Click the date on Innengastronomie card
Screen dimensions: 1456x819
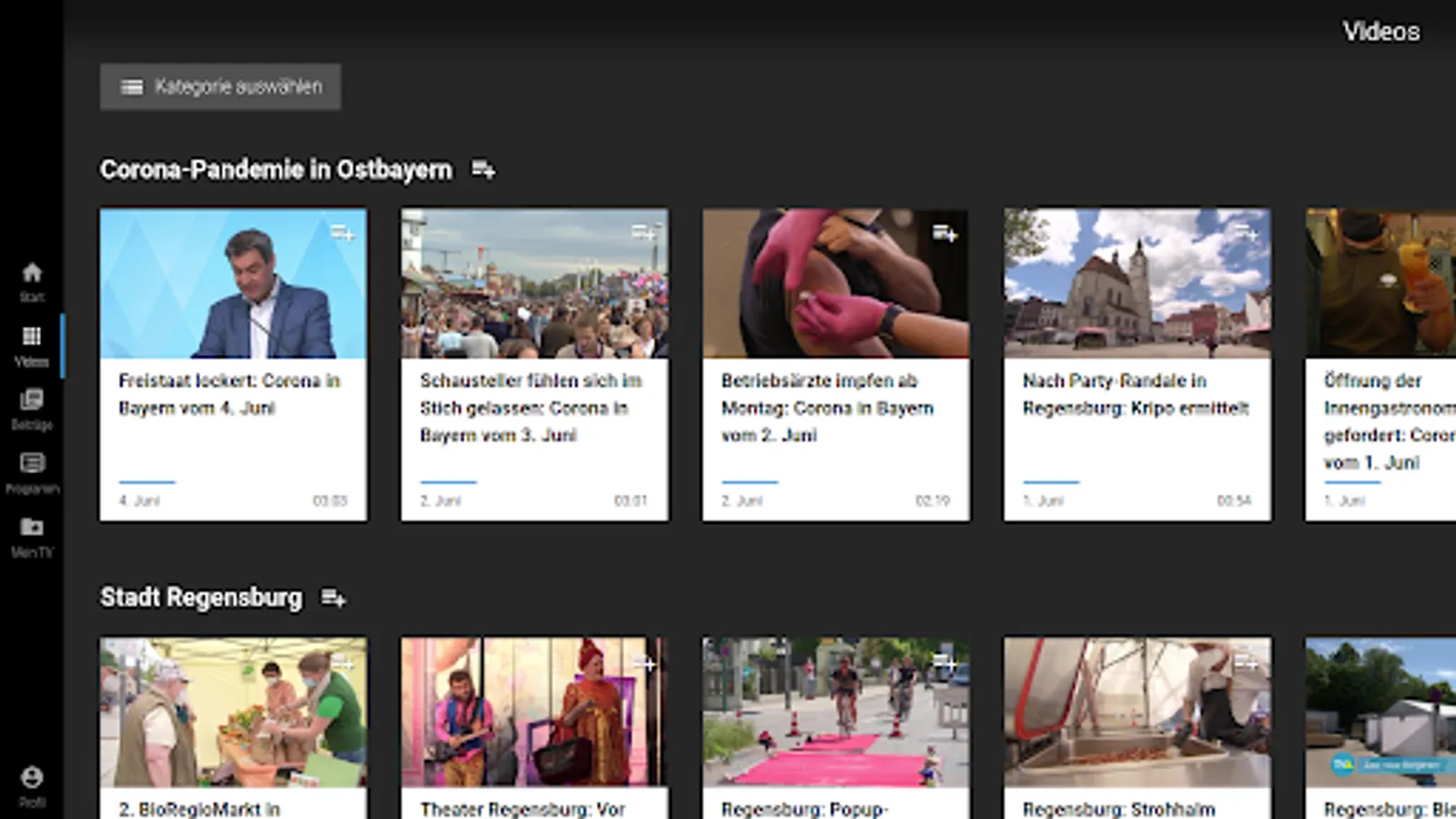click(x=1344, y=500)
